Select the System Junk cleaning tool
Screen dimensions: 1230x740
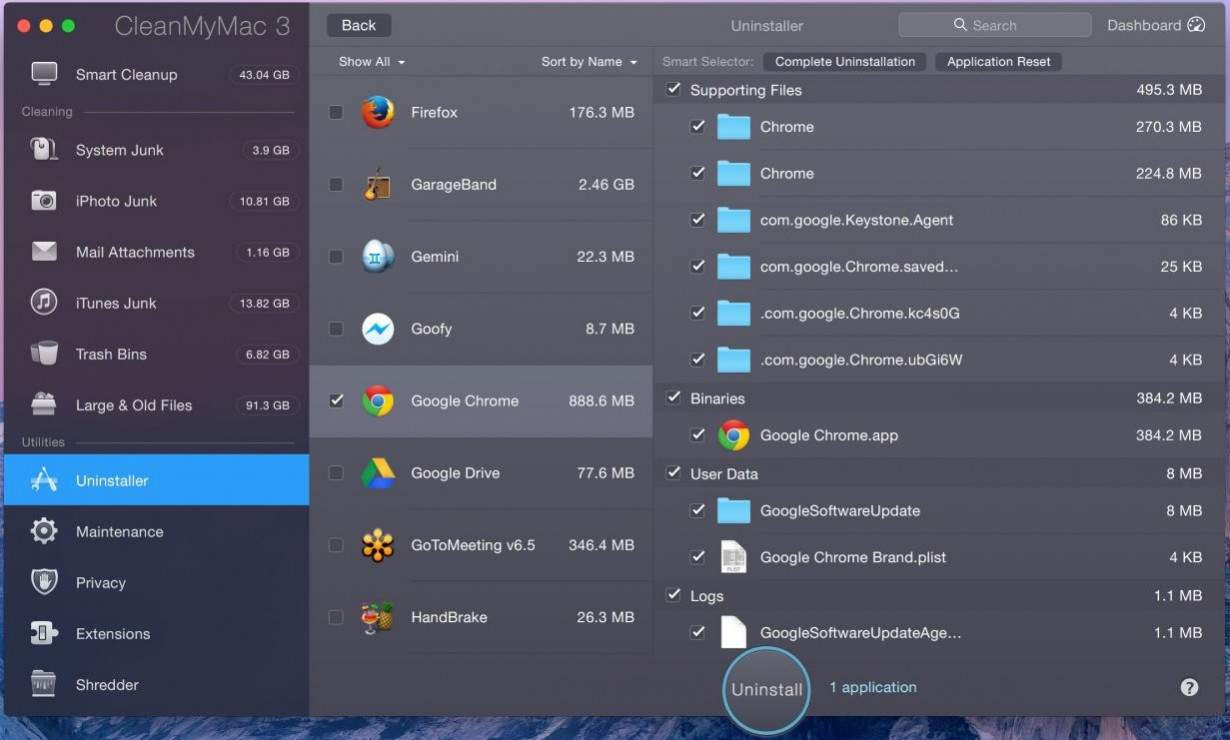[x=120, y=150]
